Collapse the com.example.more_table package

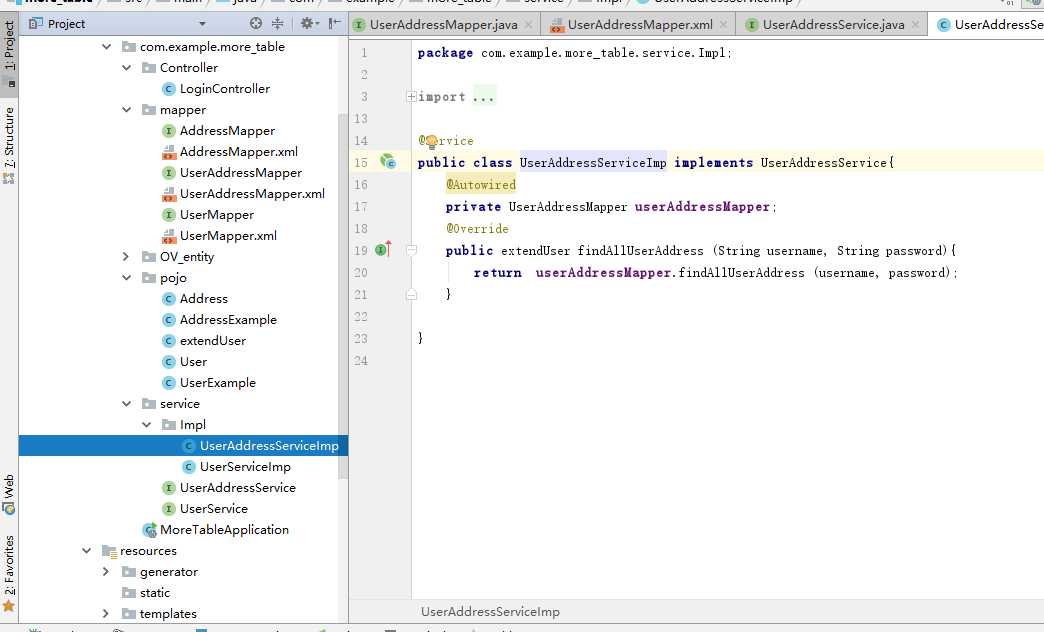point(107,47)
